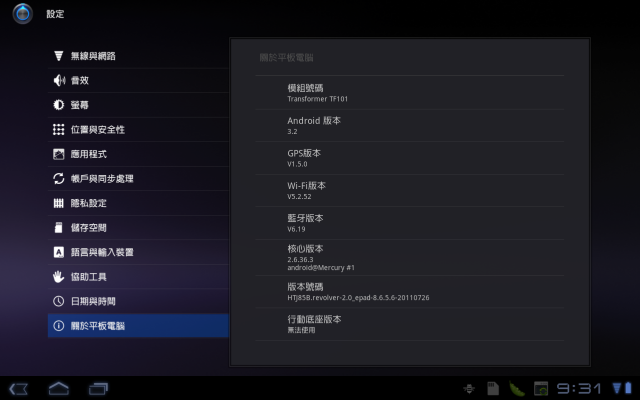Click the speaker icon beside 音效
The width and height of the screenshot is (640, 400).
(59, 80)
